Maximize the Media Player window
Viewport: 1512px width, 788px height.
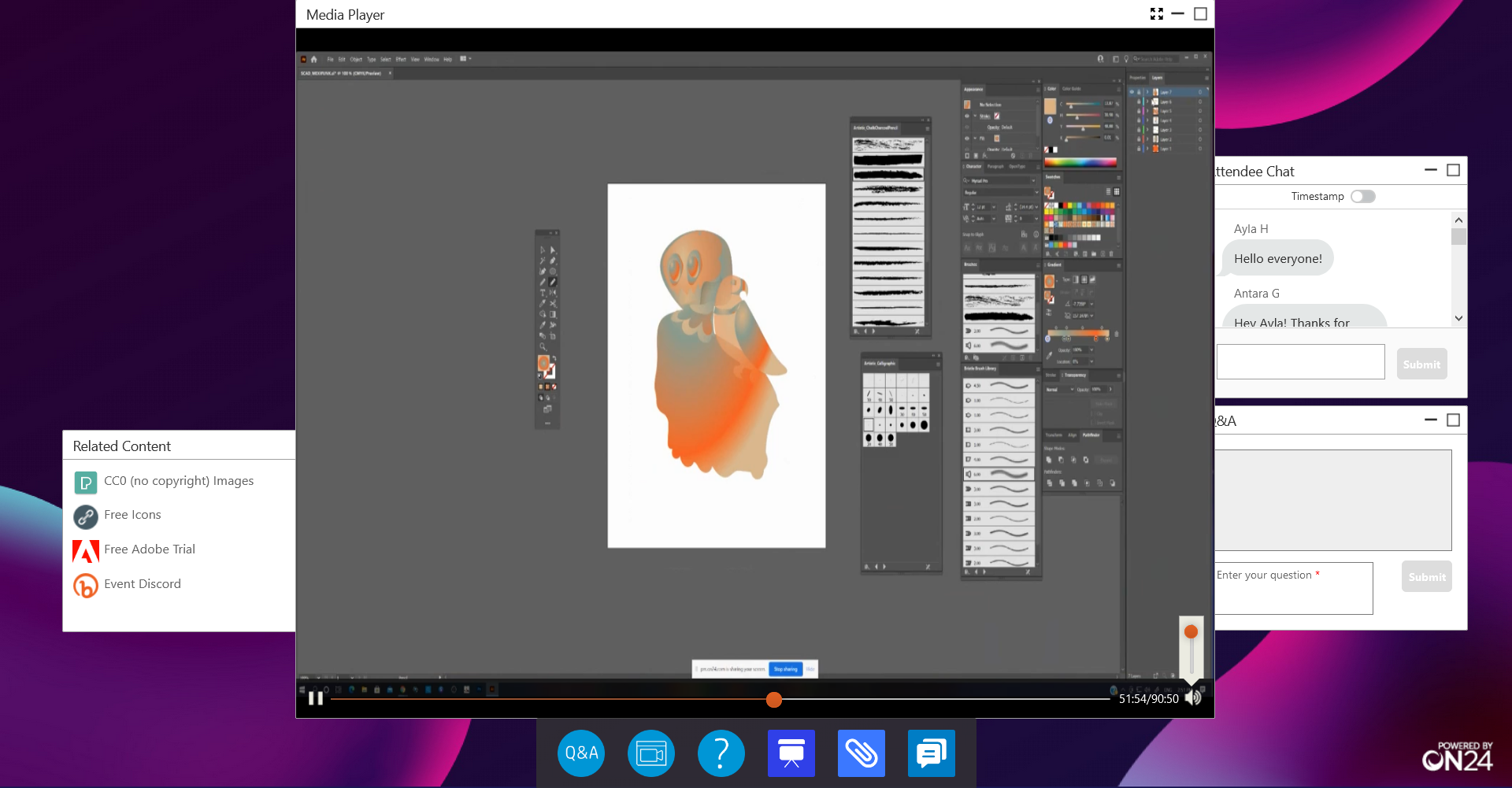1200,14
